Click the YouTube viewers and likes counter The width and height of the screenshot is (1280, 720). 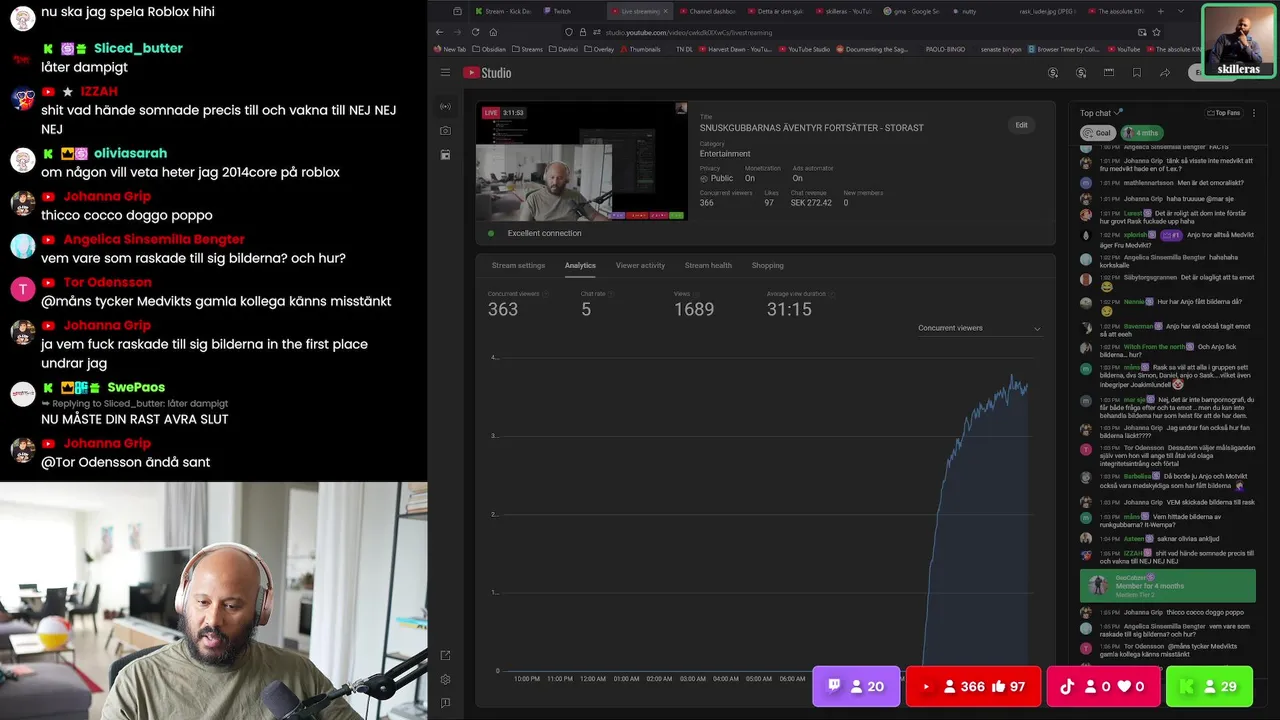coord(973,687)
